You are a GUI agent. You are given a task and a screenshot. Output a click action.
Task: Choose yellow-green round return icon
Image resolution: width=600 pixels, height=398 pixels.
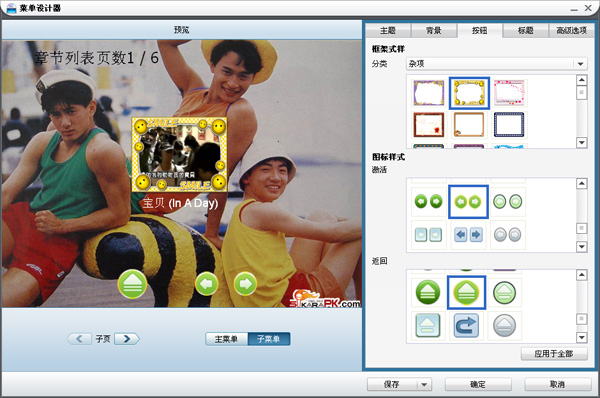pos(466,292)
